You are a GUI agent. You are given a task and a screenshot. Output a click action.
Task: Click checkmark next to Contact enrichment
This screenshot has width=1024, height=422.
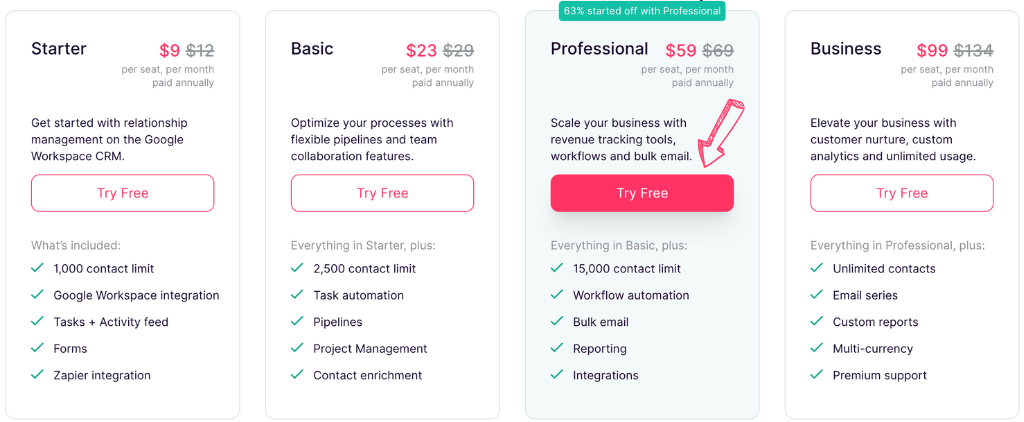[297, 374]
